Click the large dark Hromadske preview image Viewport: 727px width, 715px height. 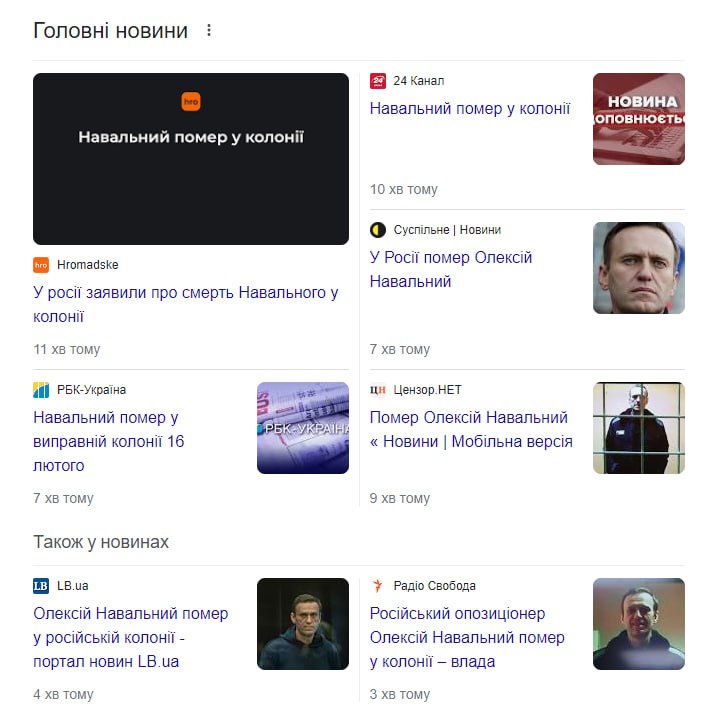coord(191,159)
